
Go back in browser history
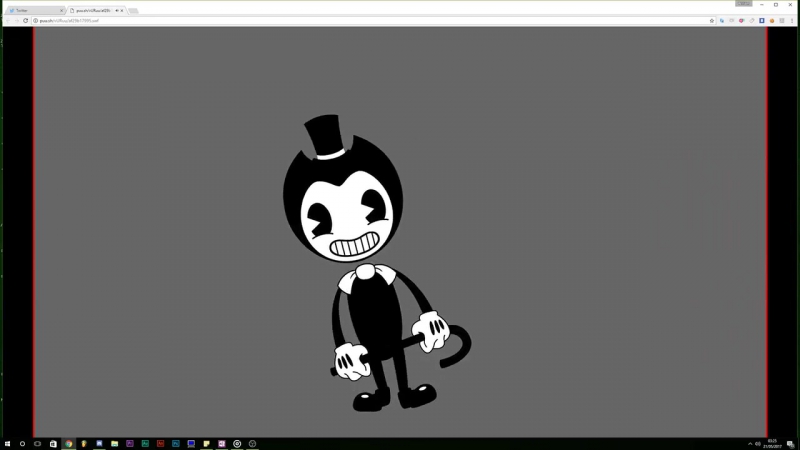point(8,20)
